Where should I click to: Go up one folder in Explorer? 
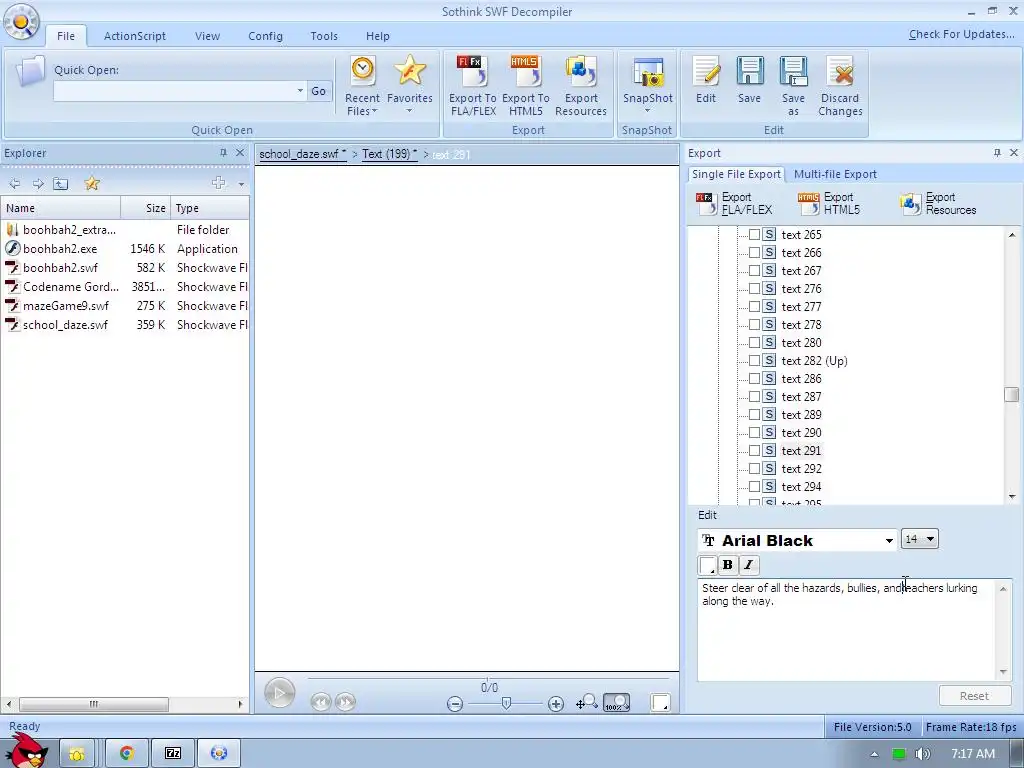coord(61,184)
